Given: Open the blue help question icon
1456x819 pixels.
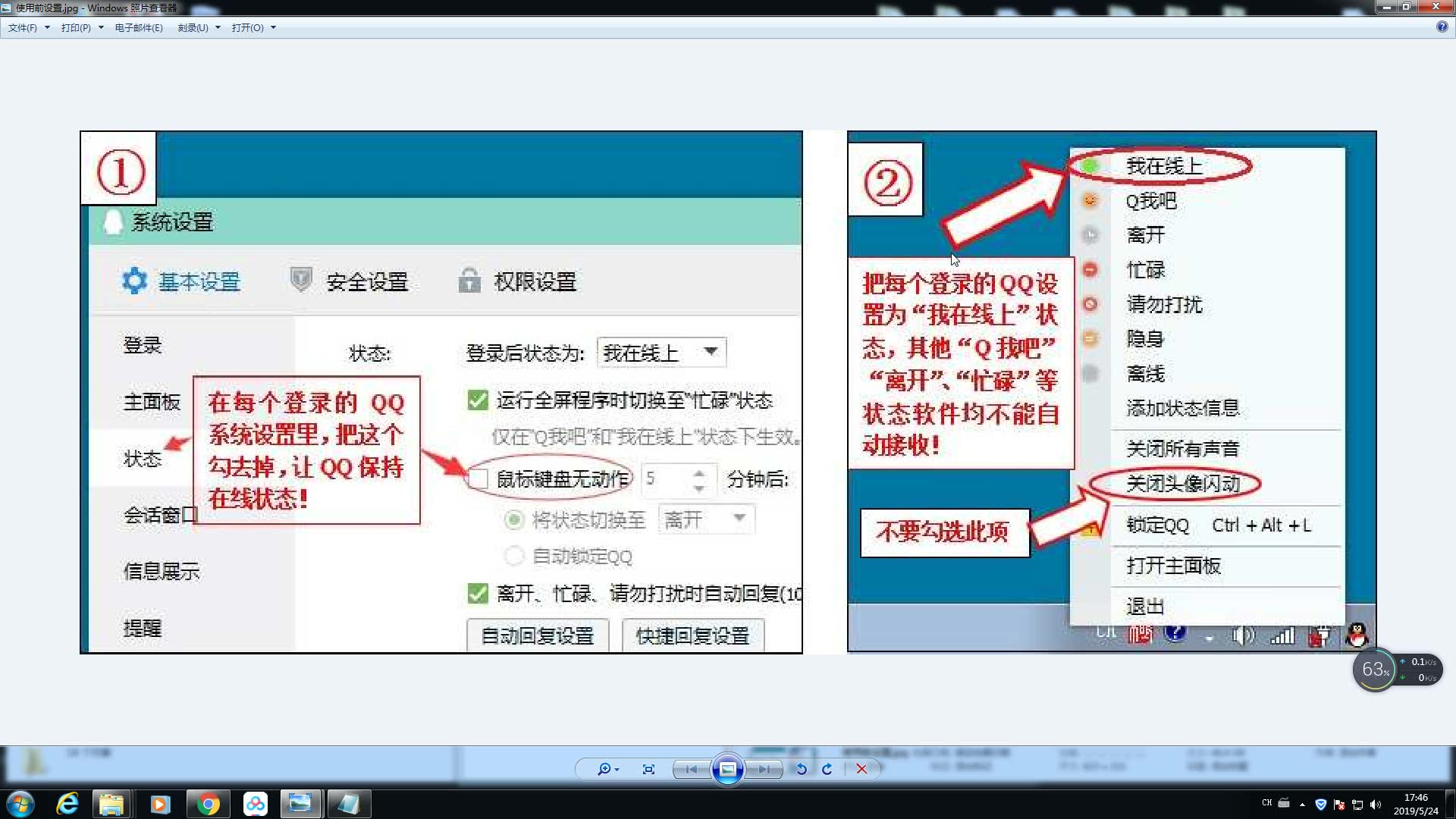Looking at the screenshot, I should point(1442,27).
